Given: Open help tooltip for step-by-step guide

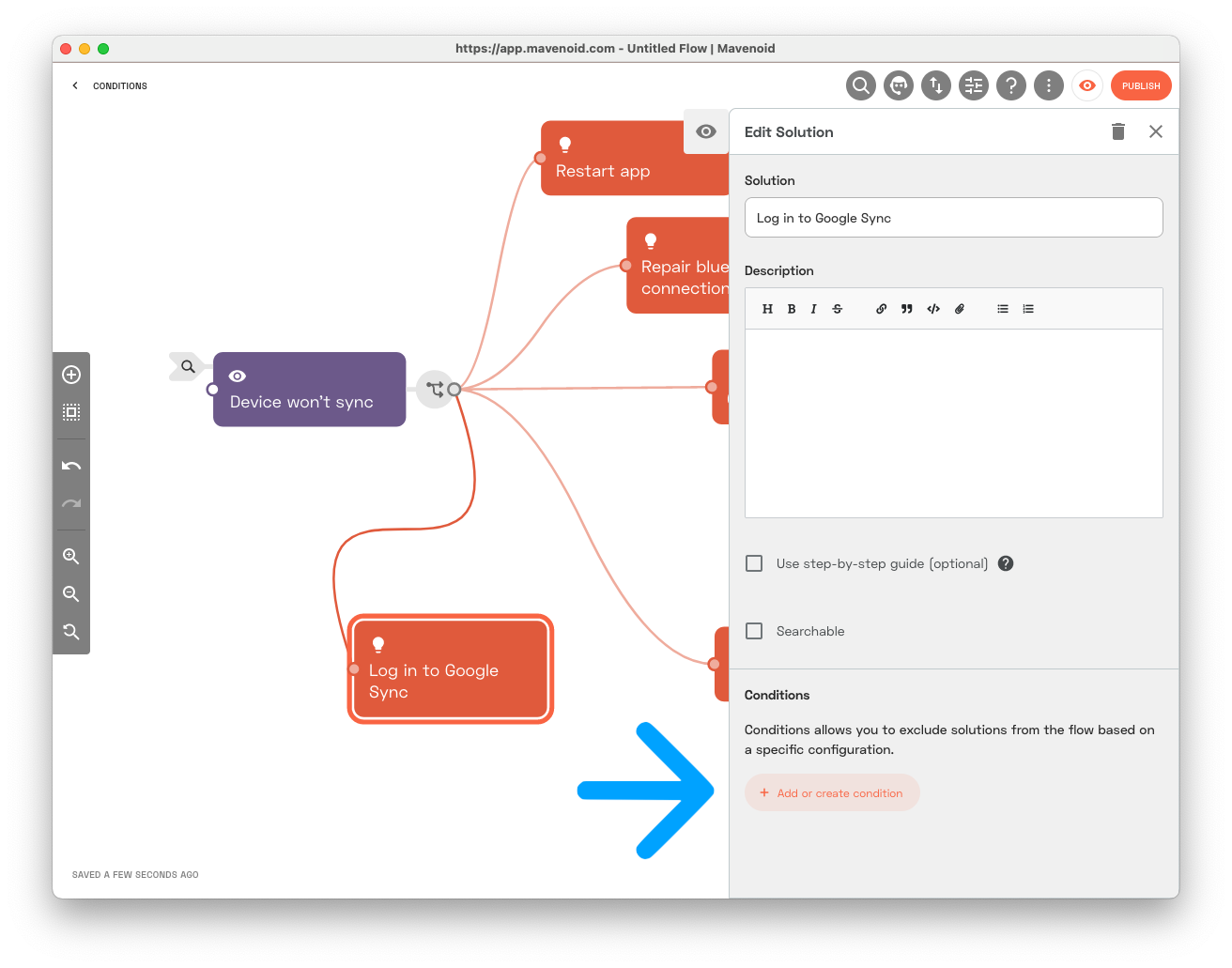Looking at the screenshot, I should (x=1006, y=563).
